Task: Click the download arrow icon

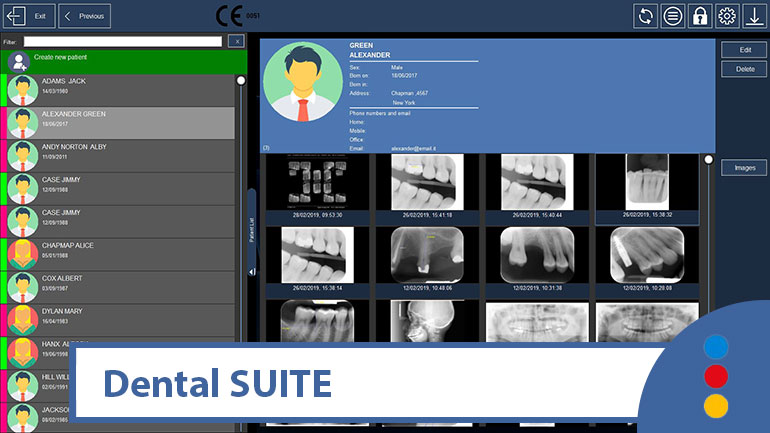Action: [x=753, y=16]
